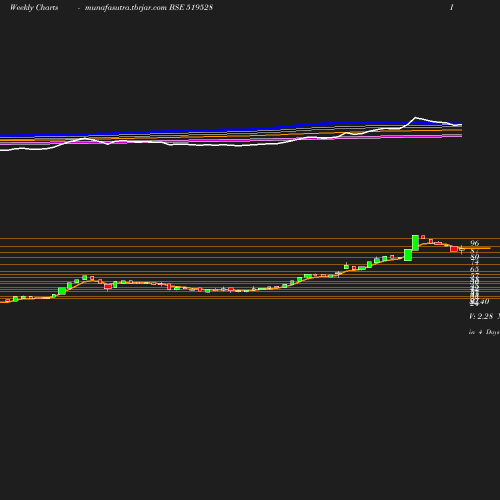Click the "65" price level label

coord(475,269)
